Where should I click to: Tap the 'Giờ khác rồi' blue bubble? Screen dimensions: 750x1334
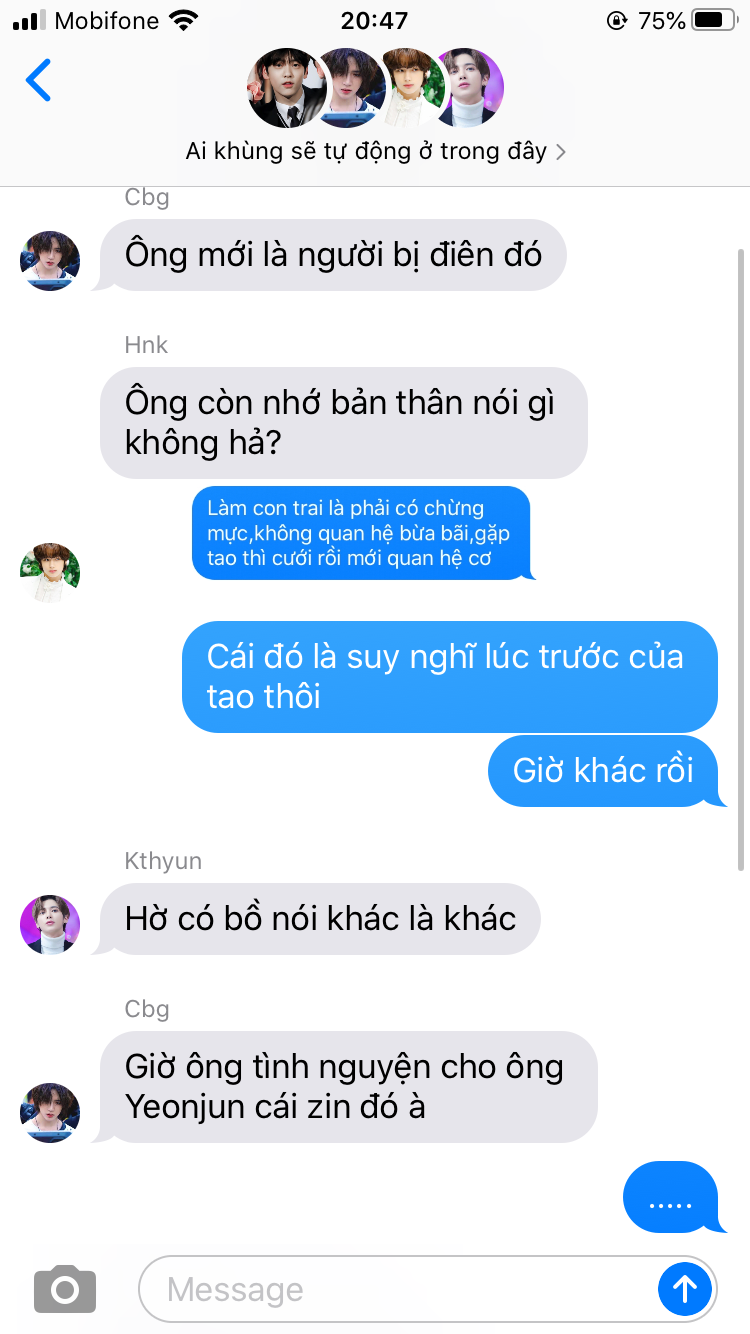[x=606, y=771]
